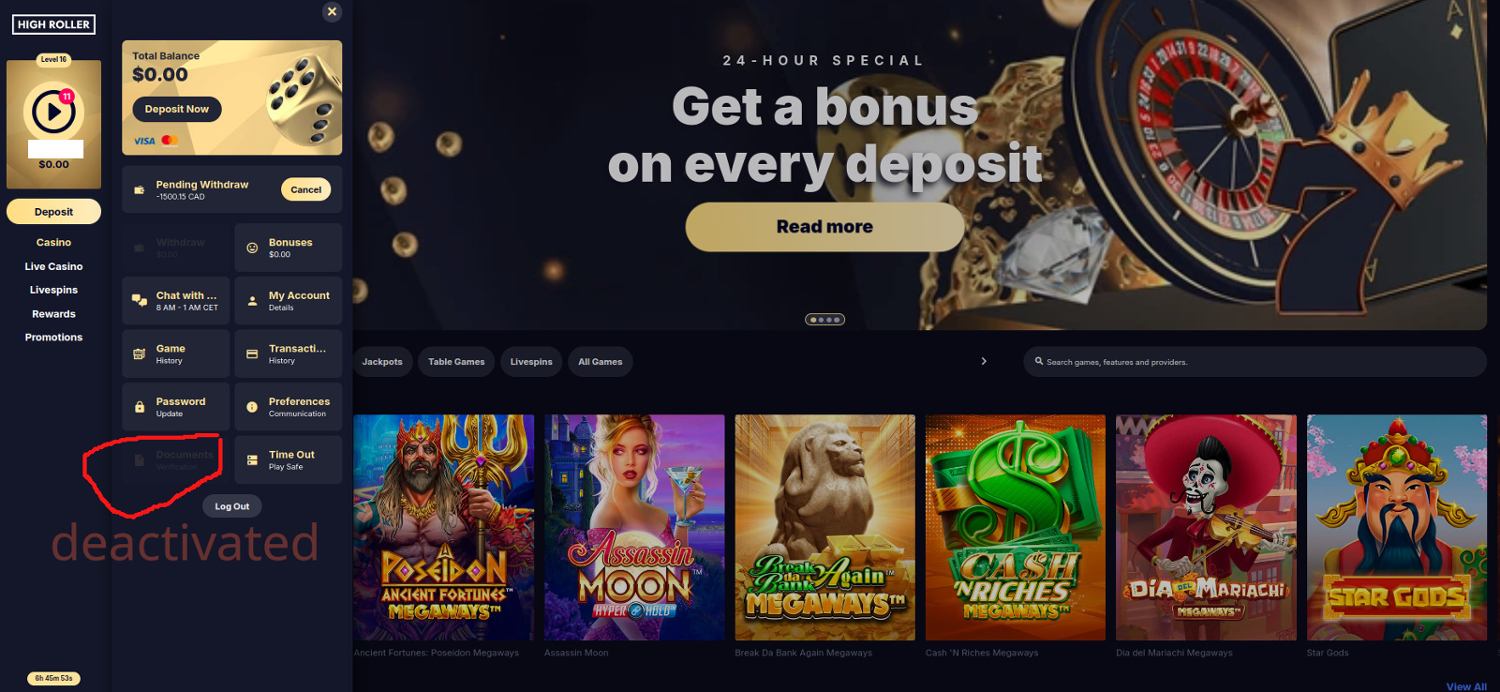Open Chat with support tile

point(176,300)
